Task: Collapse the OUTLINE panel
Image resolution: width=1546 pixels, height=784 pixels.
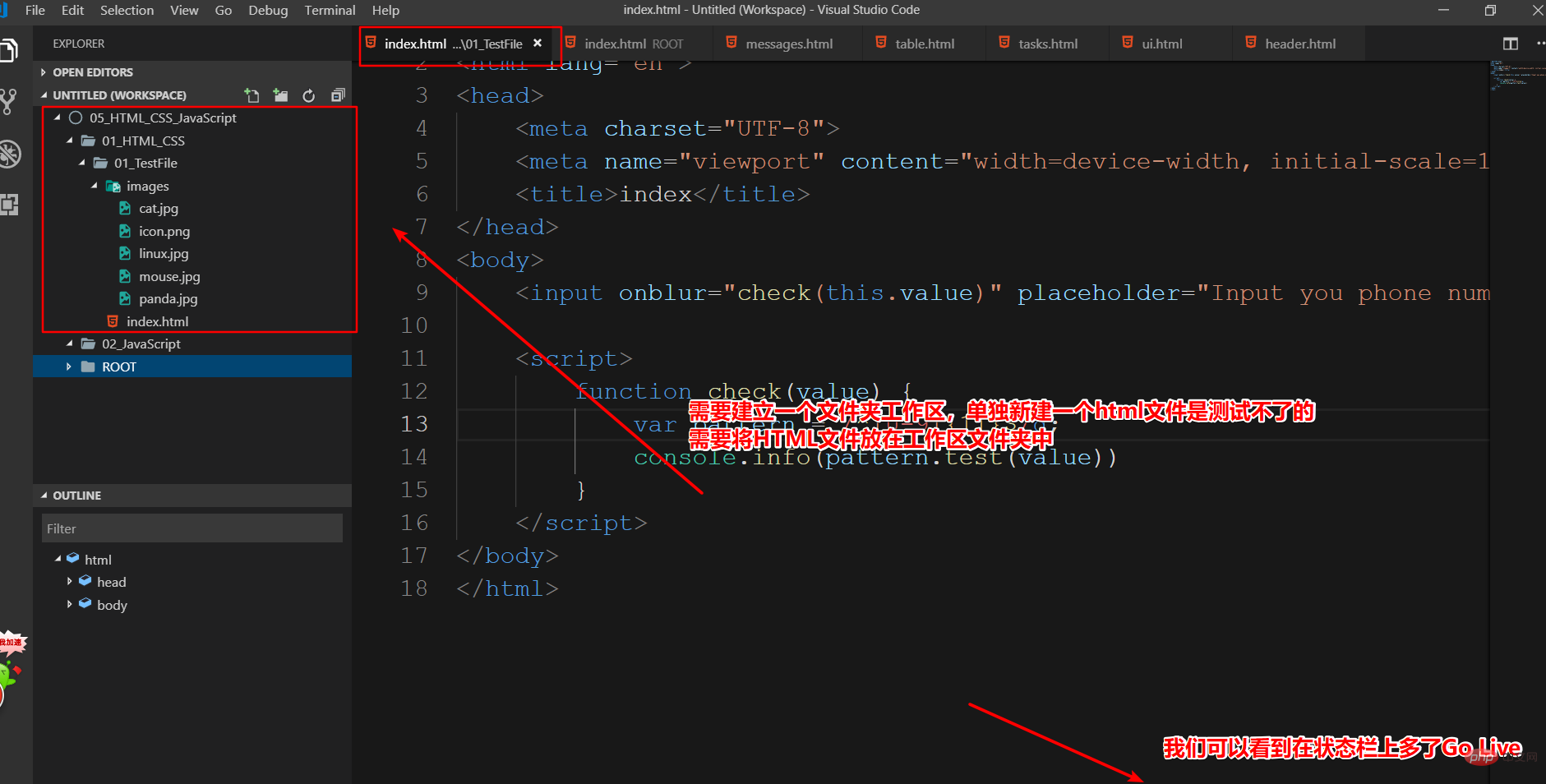Action: click(44, 496)
